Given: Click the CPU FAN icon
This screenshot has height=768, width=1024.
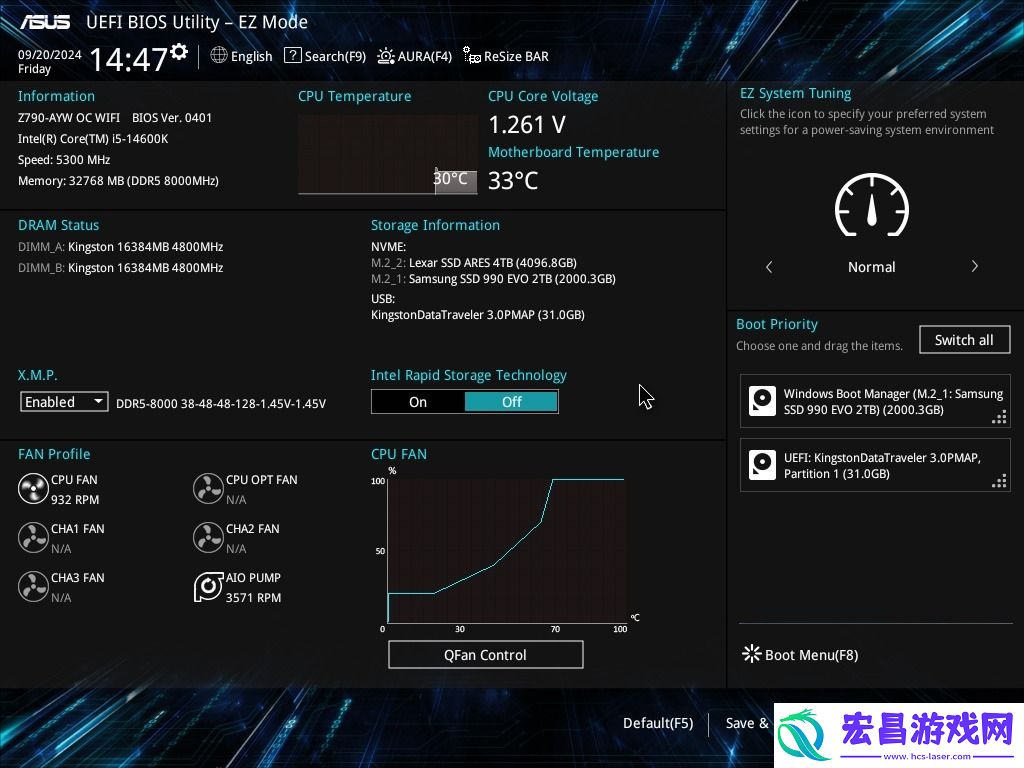Looking at the screenshot, I should [x=33, y=488].
